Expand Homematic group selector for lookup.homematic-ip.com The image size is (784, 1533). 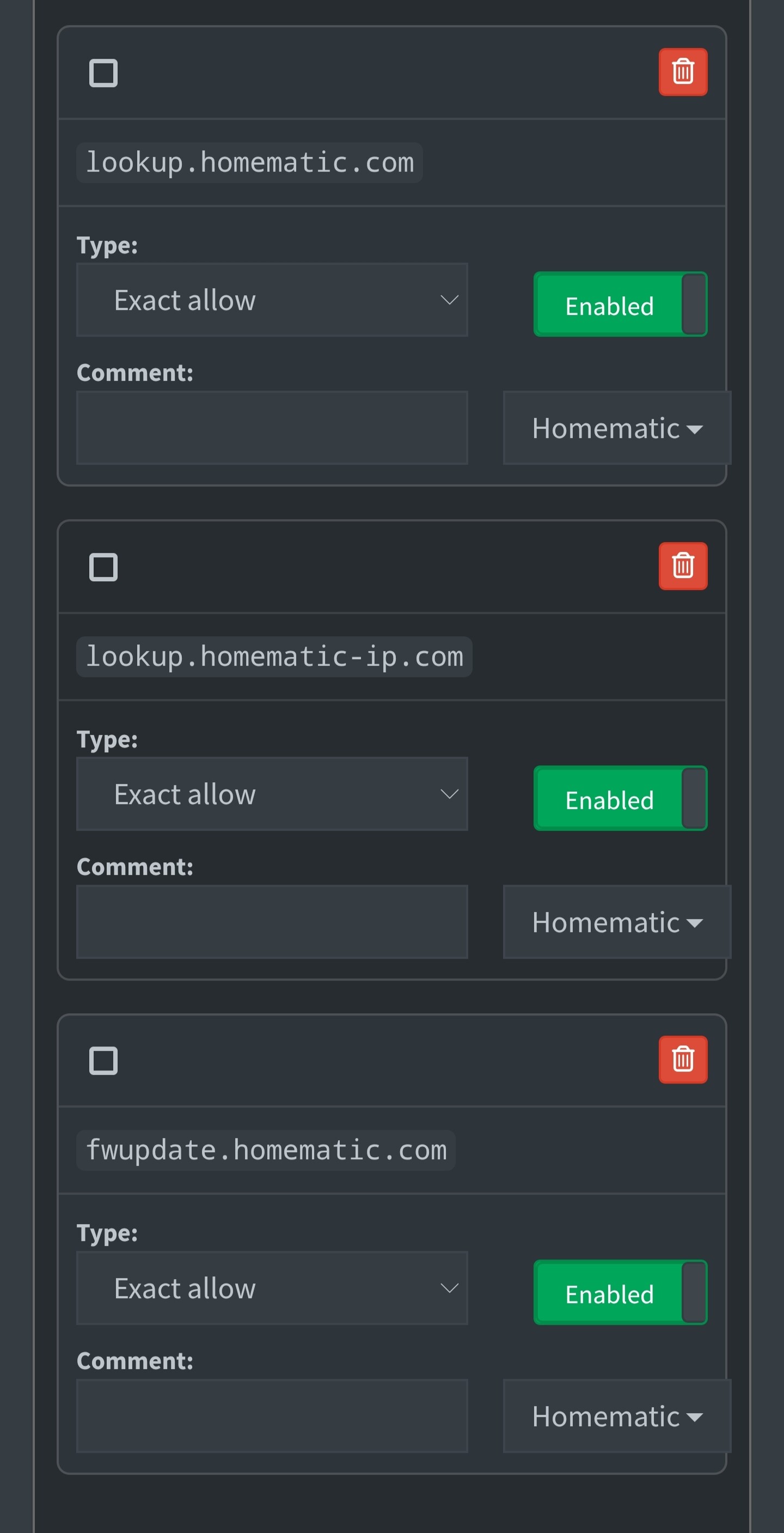616,922
